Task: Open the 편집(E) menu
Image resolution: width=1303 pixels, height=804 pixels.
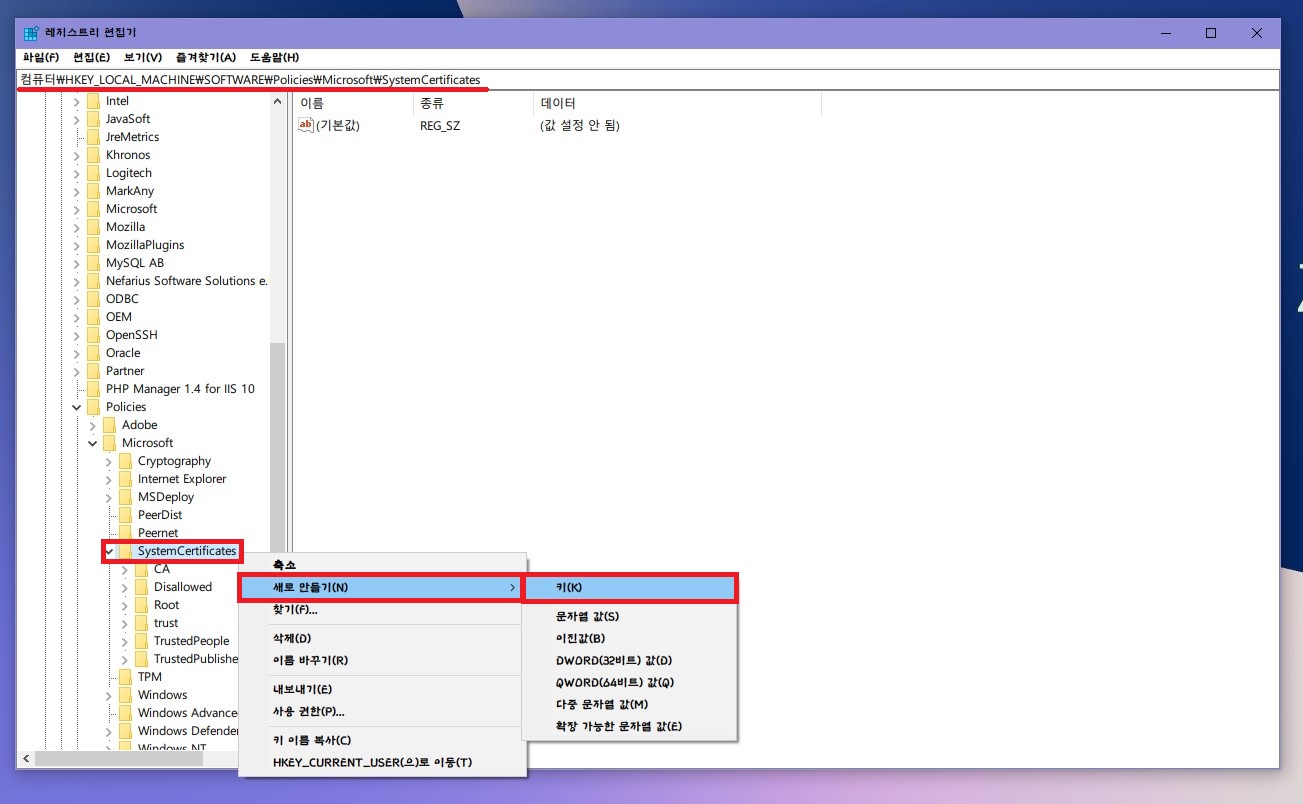Action: [91, 57]
